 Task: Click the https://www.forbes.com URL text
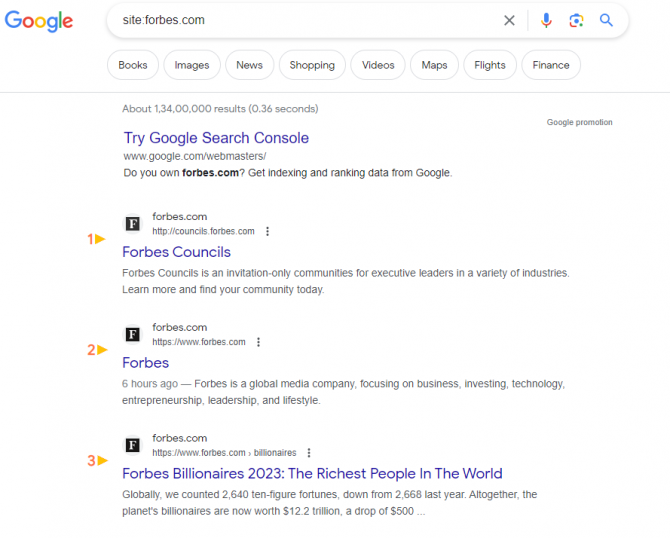coord(199,342)
